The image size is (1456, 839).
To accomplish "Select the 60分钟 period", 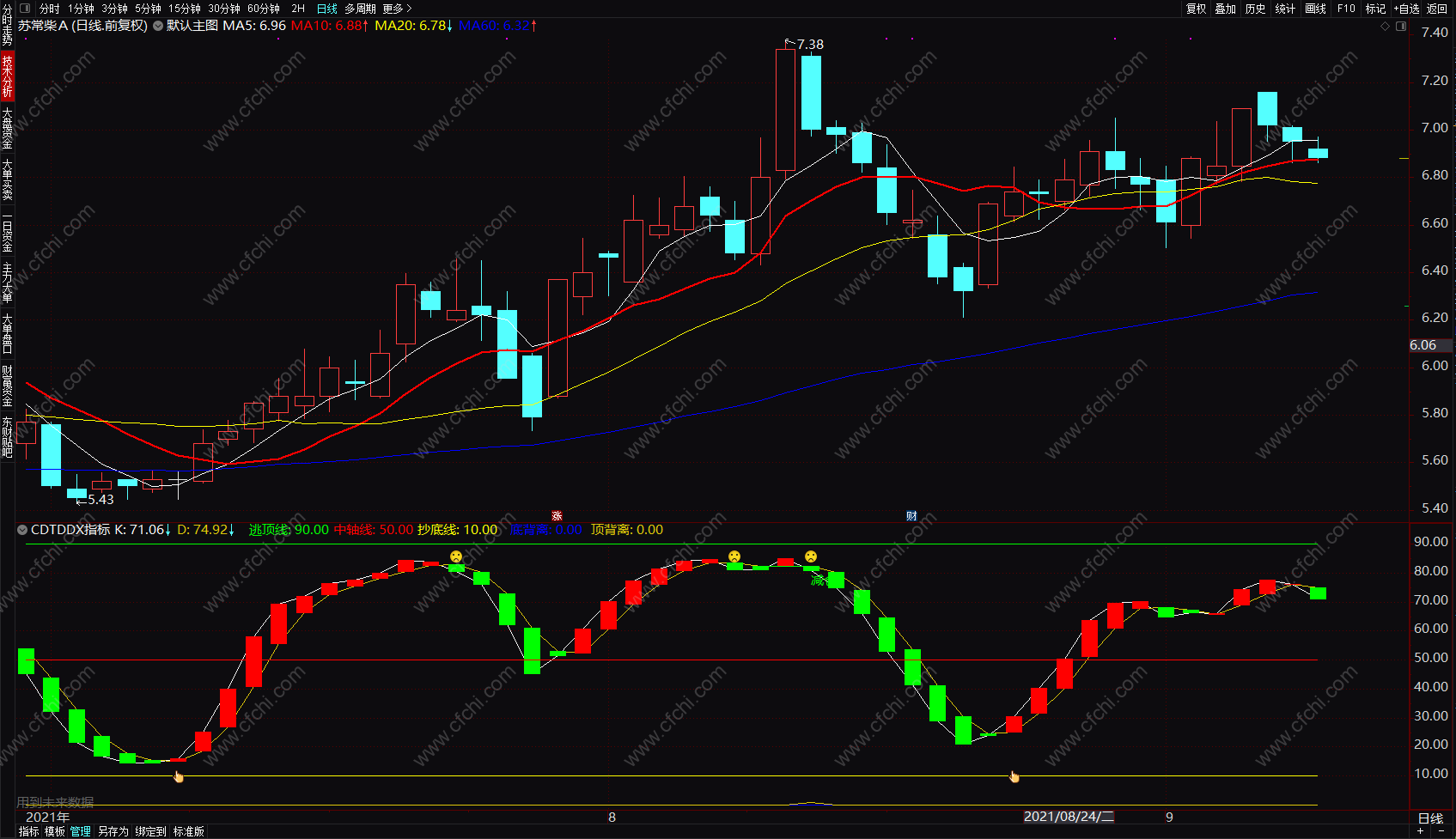I will click(x=264, y=9).
